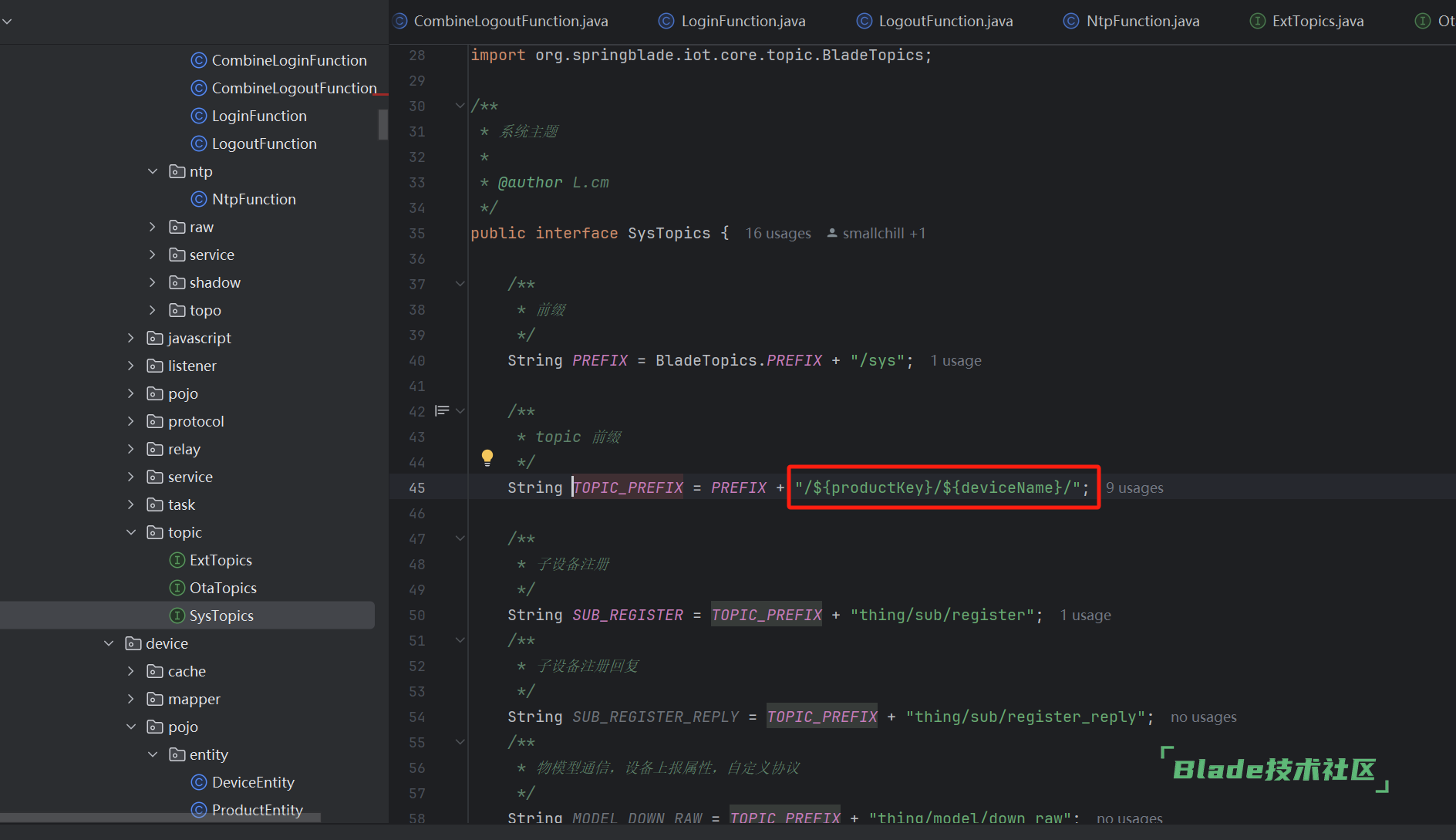Switch to the LogoutFunction.java tab
The height and width of the screenshot is (840, 1456).
(x=935, y=21)
